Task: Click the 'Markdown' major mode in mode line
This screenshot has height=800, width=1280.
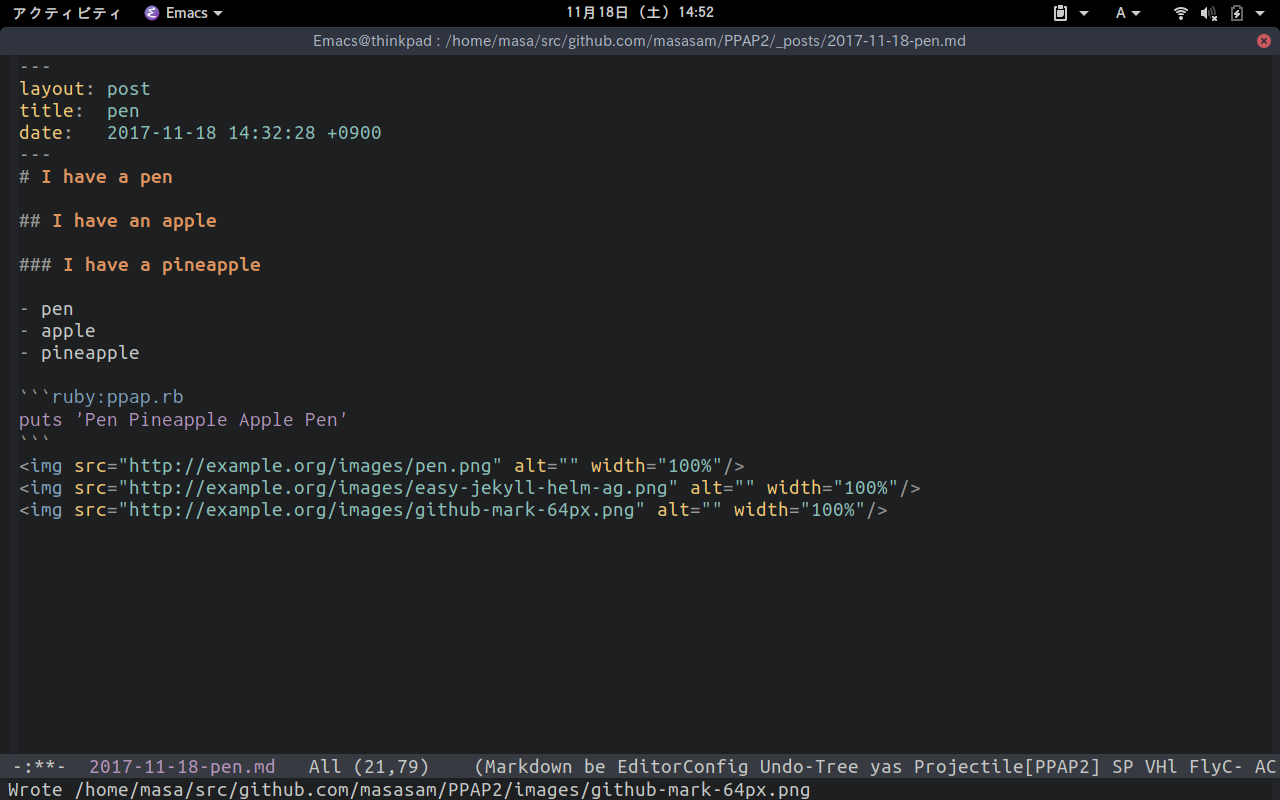Action: point(529,767)
